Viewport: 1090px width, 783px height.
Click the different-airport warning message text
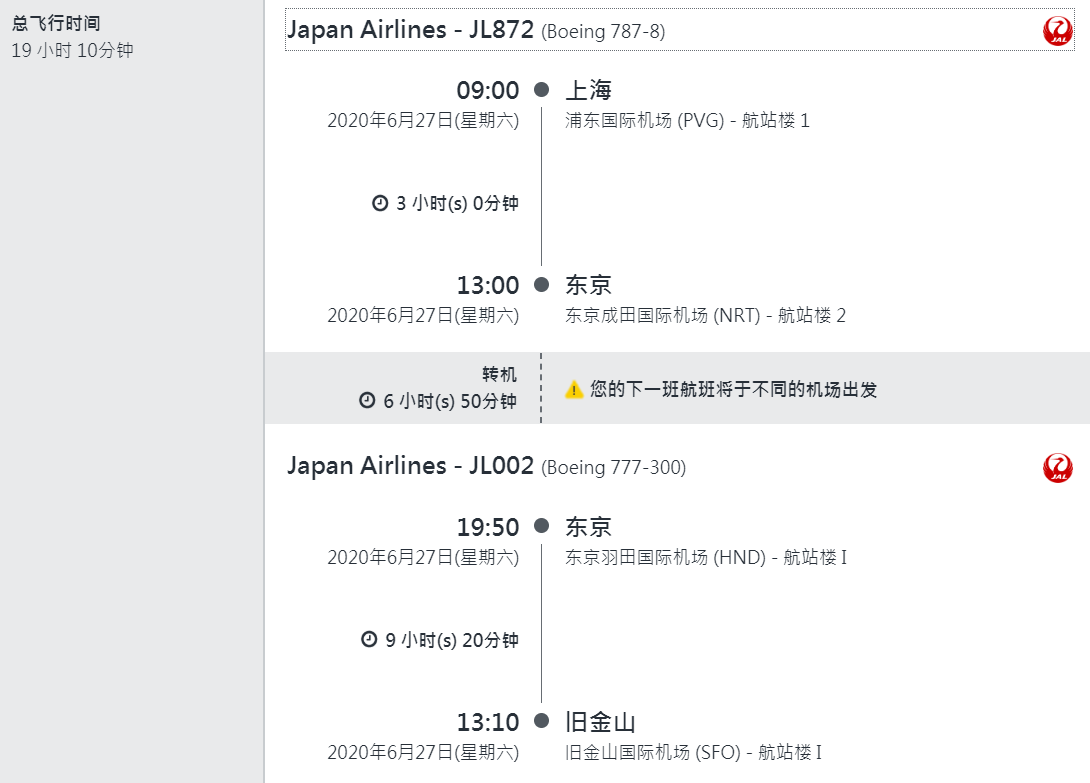pos(733,389)
